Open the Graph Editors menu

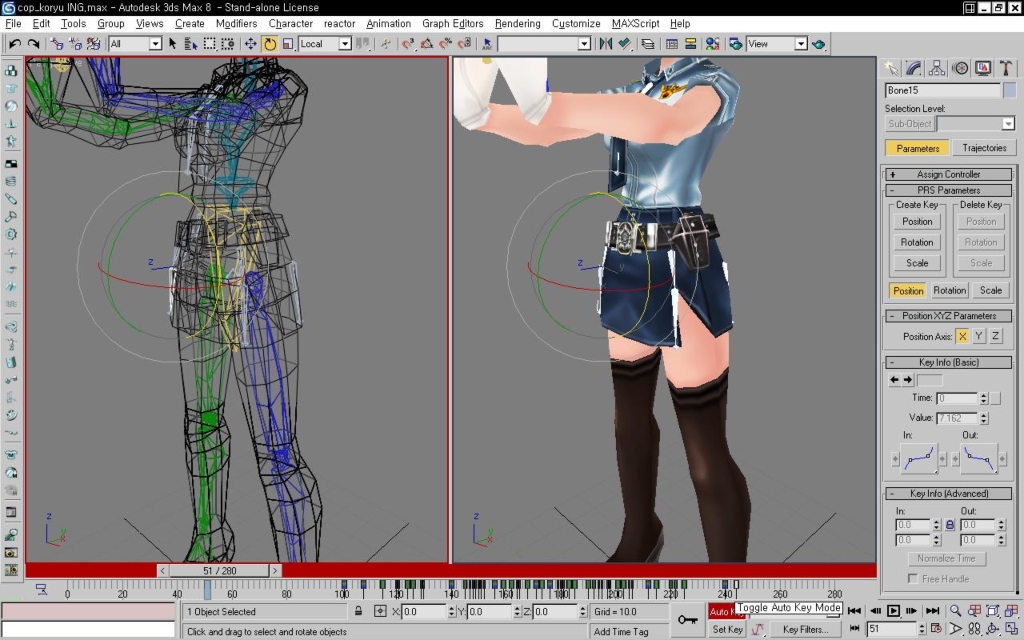(453, 24)
